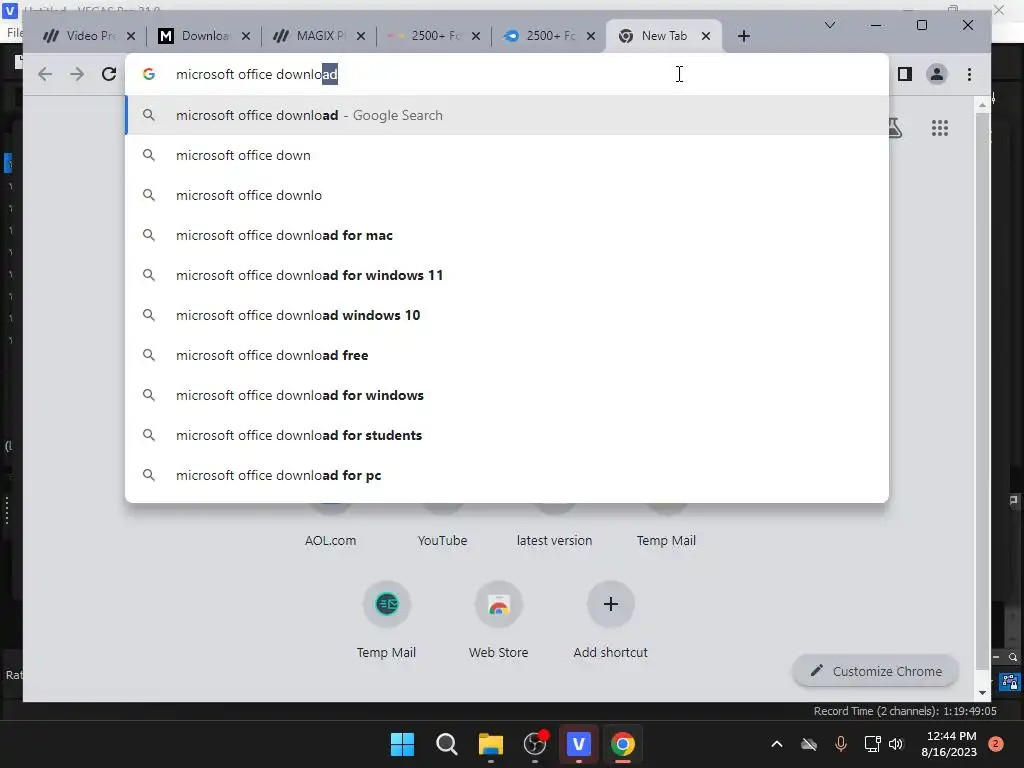Switch to second 2500+ tab
The image size is (1024, 768).
[549, 36]
